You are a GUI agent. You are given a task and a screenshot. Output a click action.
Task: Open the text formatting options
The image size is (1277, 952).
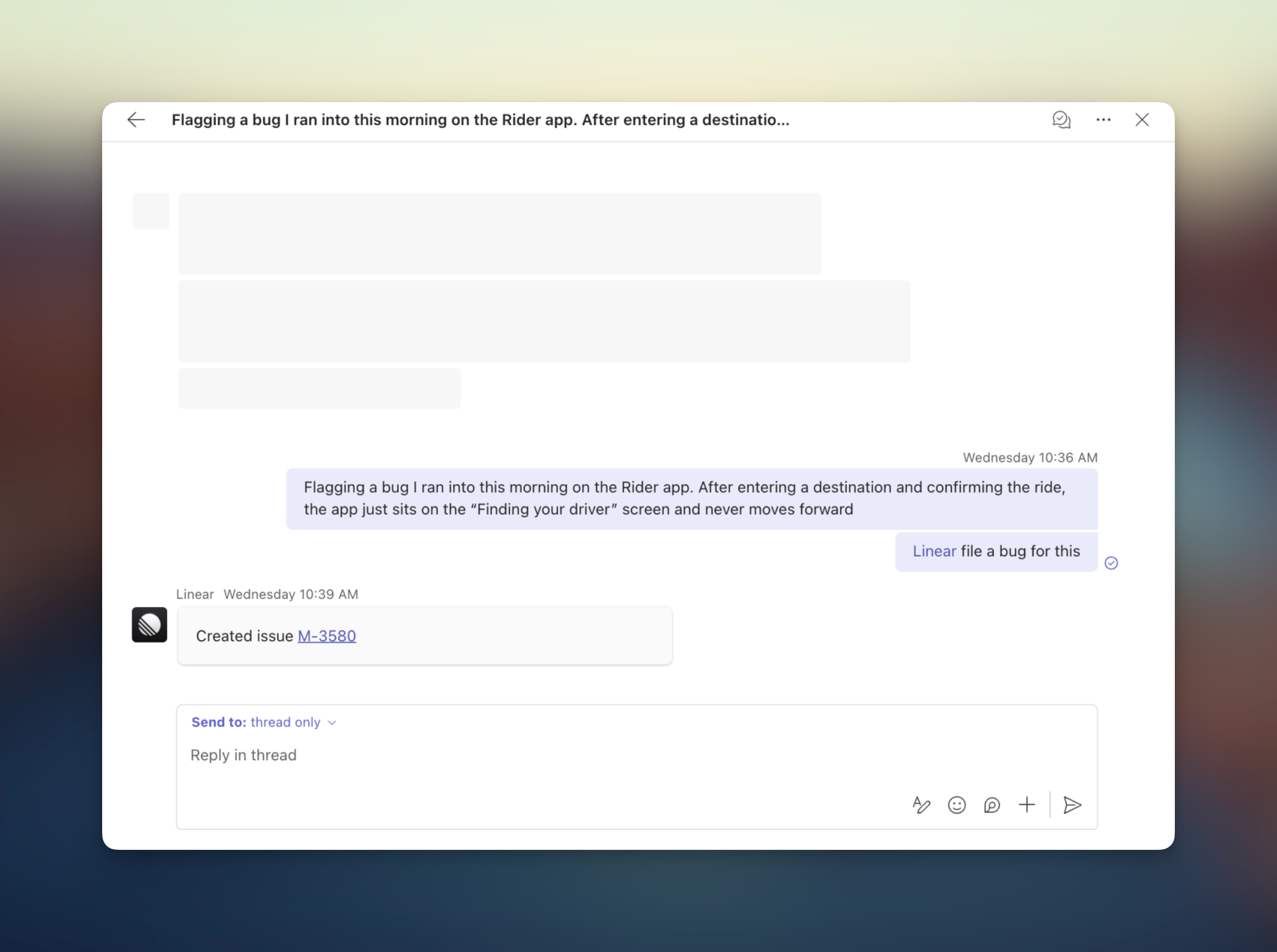pos(921,805)
